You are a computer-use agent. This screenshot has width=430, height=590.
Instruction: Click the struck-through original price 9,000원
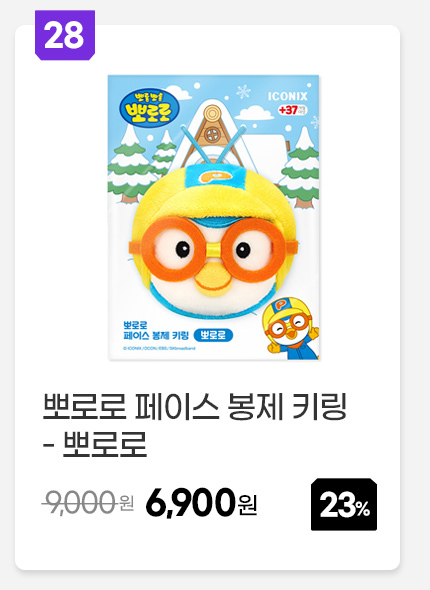pyautogui.click(x=88, y=502)
